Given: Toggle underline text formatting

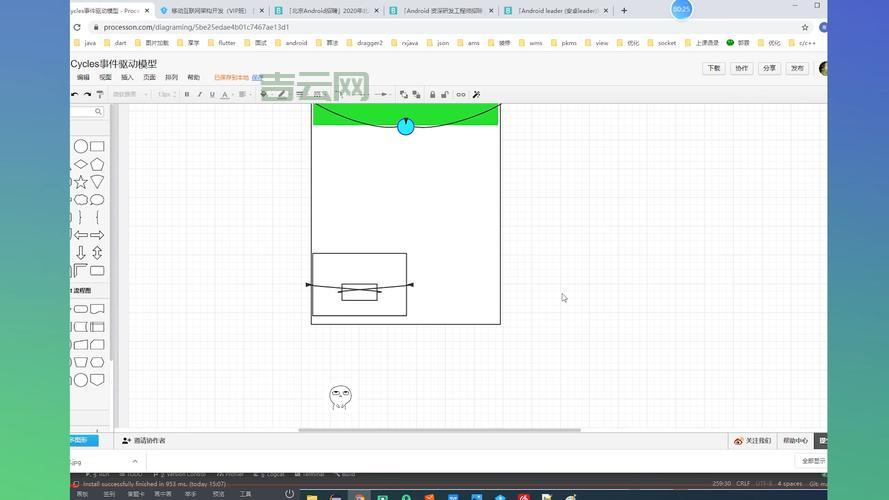Looking at the screenshot, I should point(212,95).
